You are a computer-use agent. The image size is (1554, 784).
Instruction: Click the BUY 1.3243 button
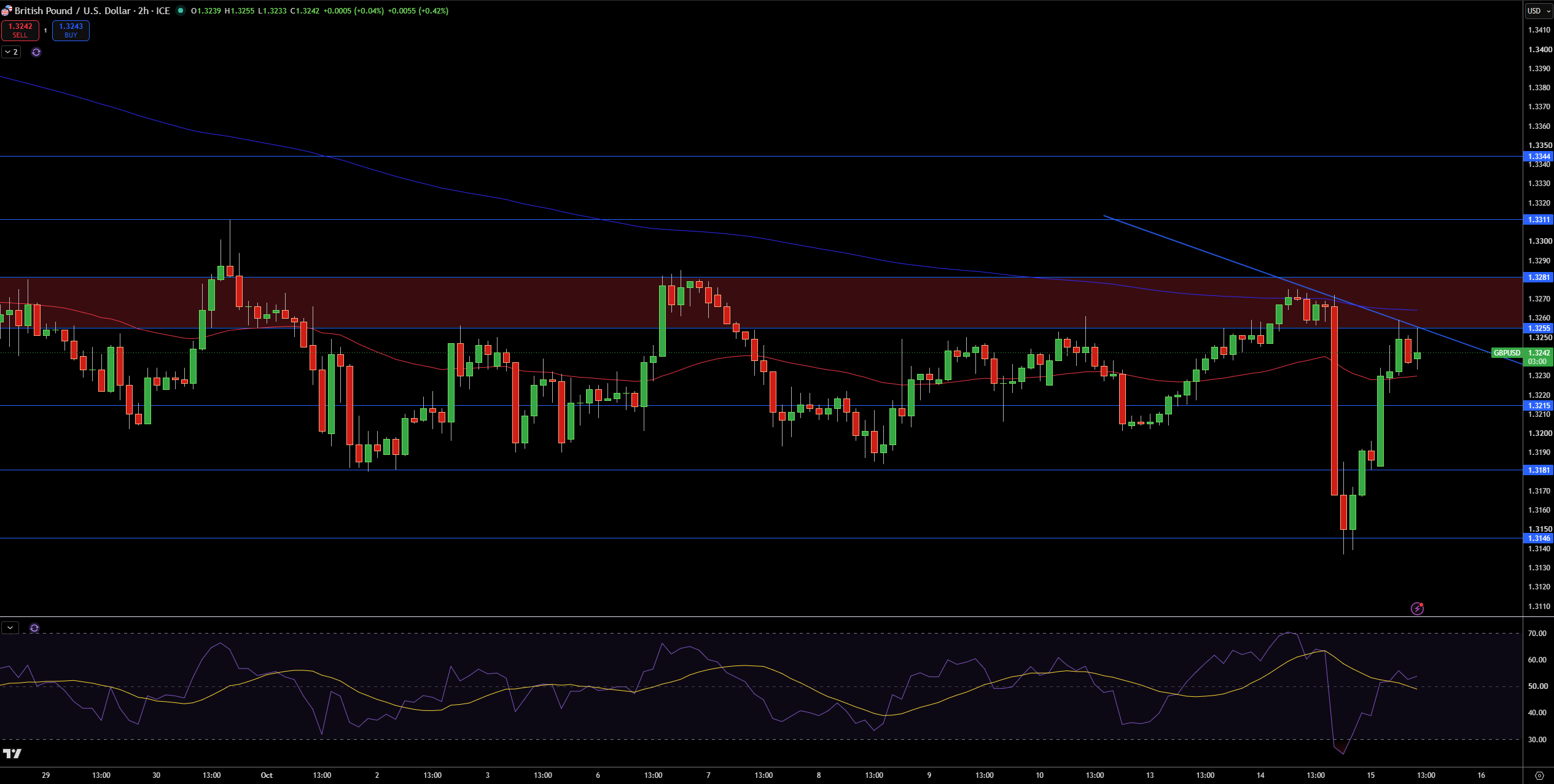point(71,30)
